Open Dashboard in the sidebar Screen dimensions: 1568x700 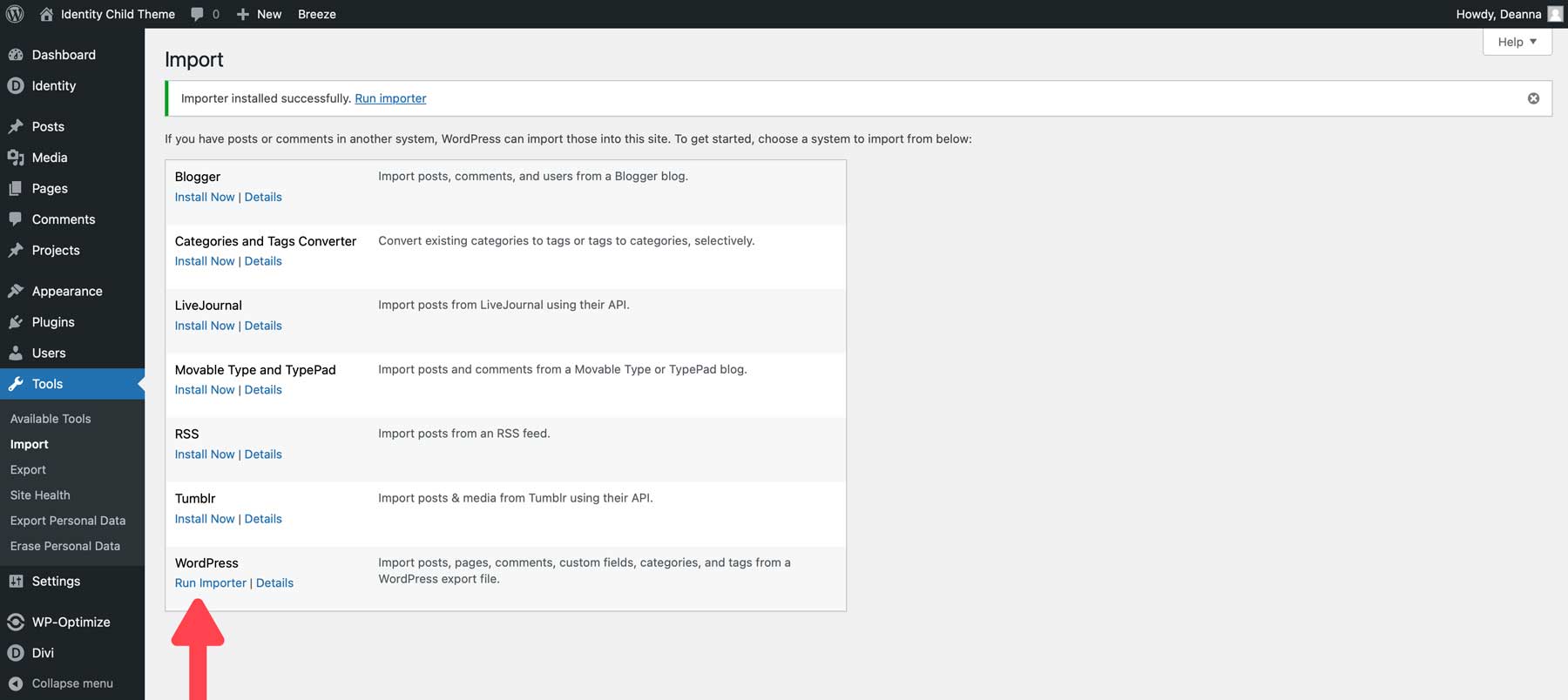64,55
